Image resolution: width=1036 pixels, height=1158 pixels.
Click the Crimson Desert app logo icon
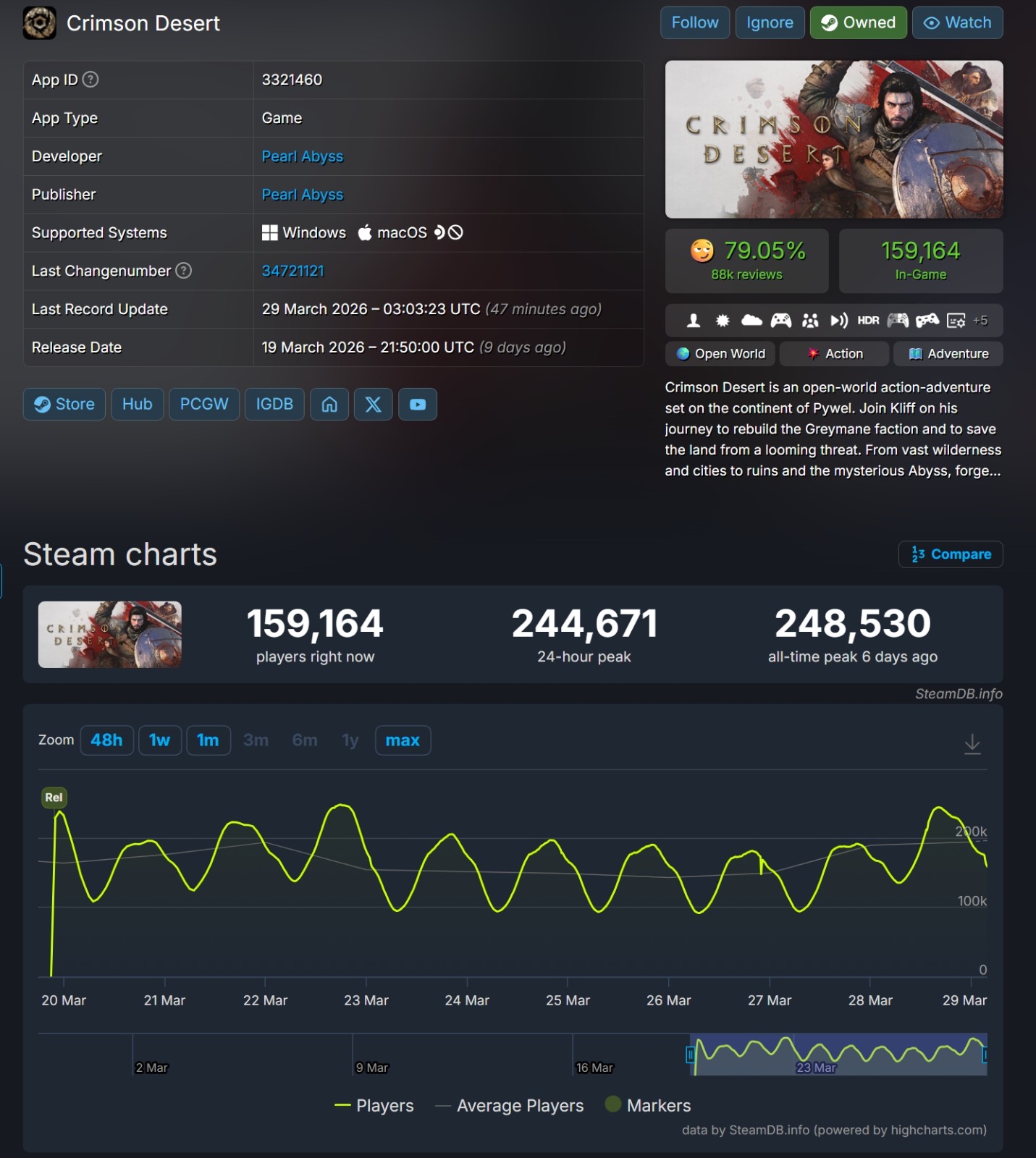click(x=39, y=23)
